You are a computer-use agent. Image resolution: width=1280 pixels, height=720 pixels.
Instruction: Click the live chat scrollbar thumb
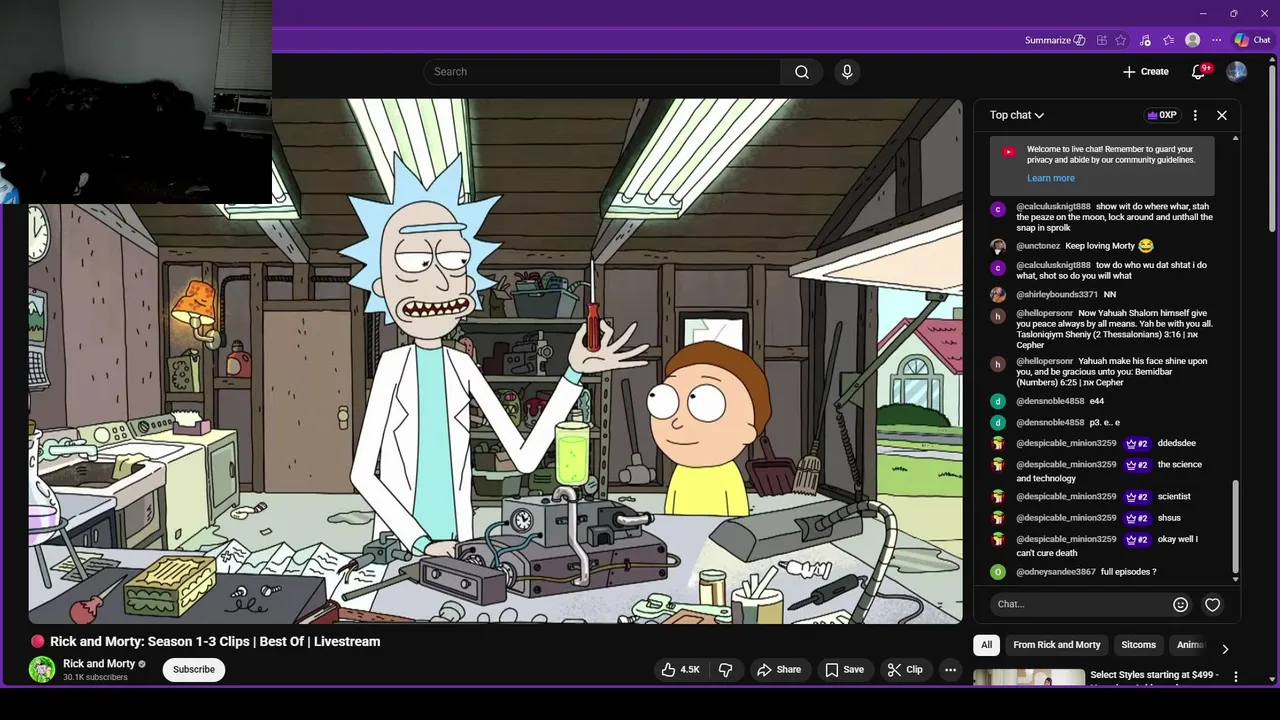1236,527
